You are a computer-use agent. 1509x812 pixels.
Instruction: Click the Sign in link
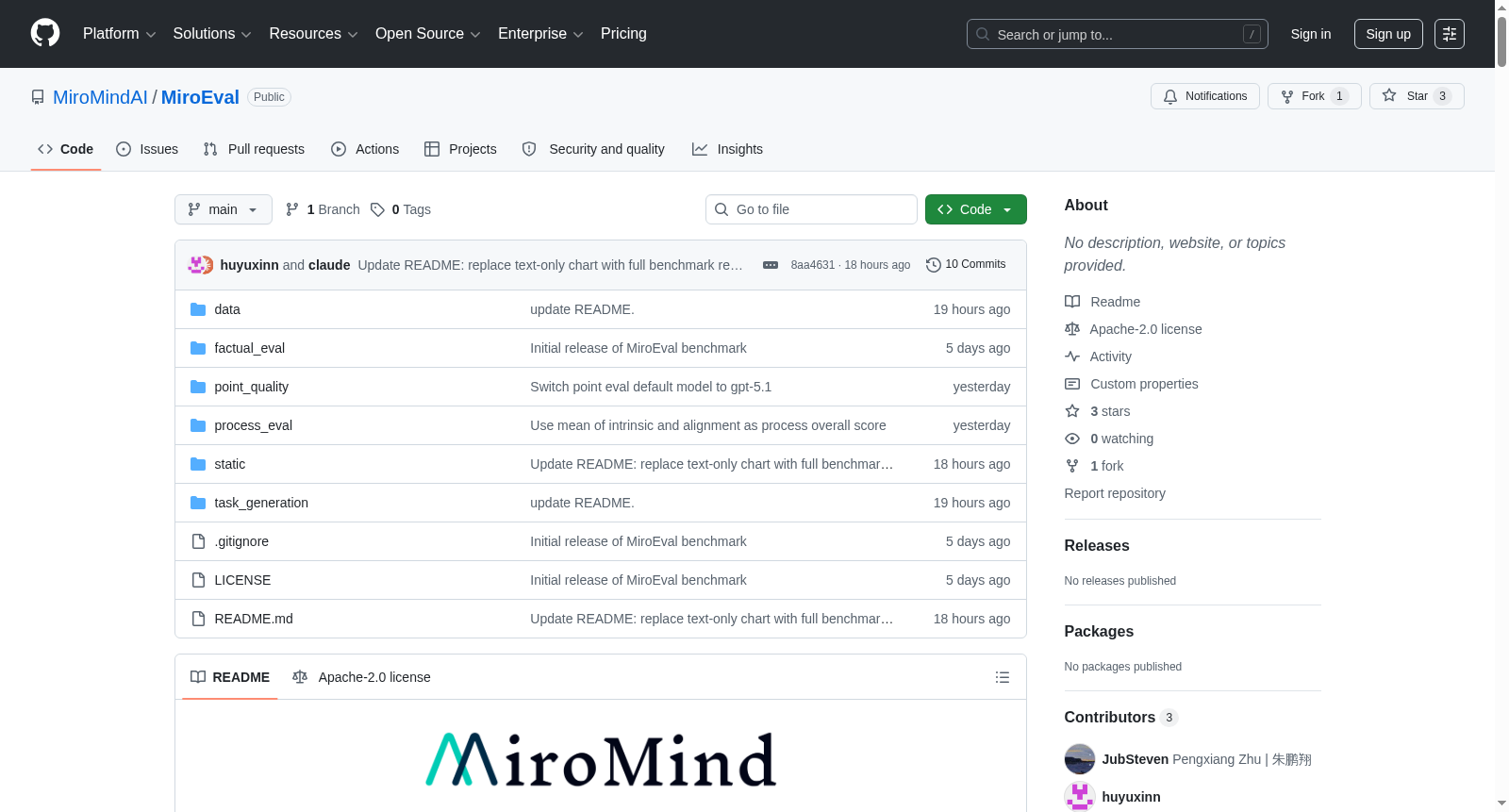click(x=1311, y=34)
